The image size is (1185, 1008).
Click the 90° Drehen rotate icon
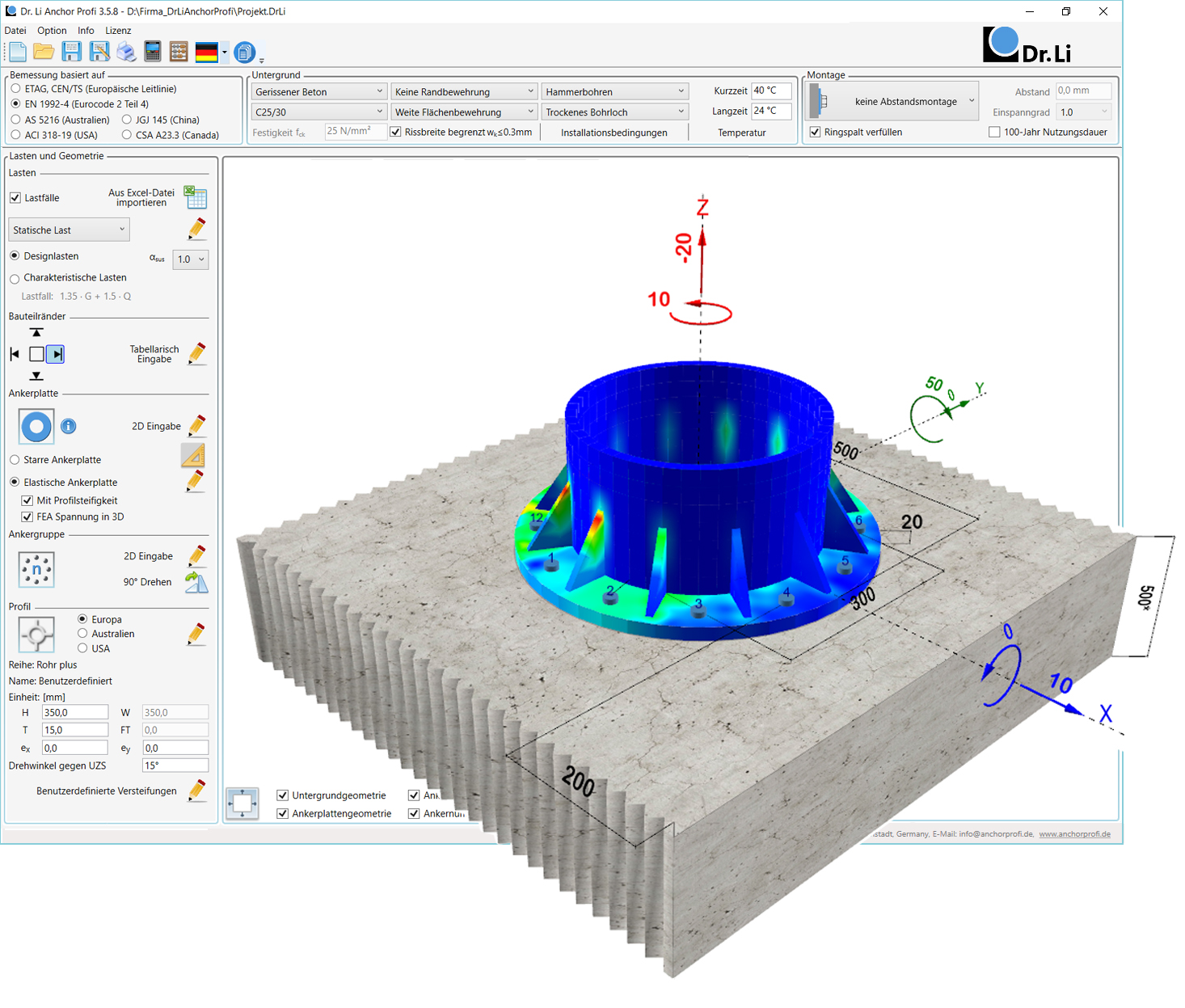(196, 582)
